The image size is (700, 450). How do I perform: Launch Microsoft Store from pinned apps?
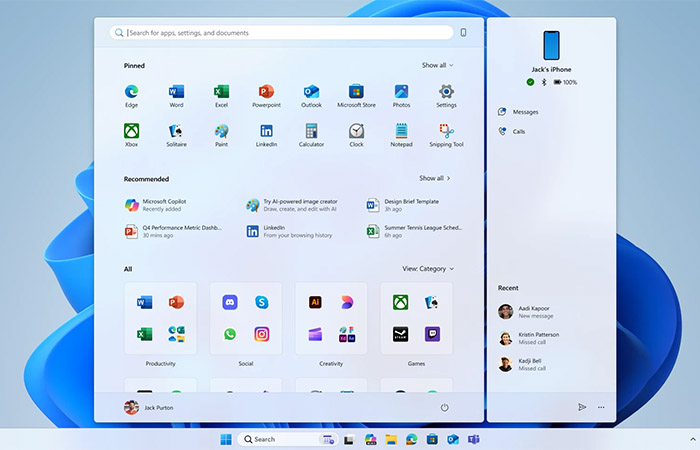coord(356,93)
